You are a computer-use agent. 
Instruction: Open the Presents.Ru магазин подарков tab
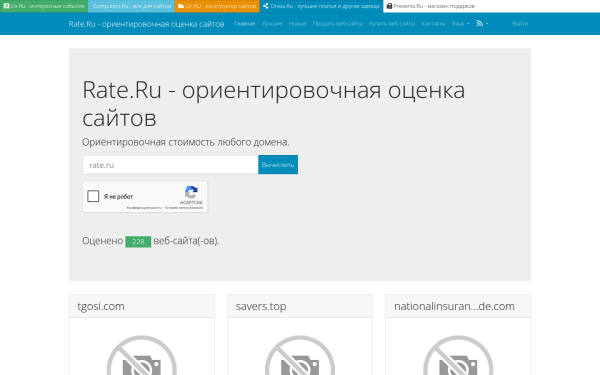click(432, 6)
